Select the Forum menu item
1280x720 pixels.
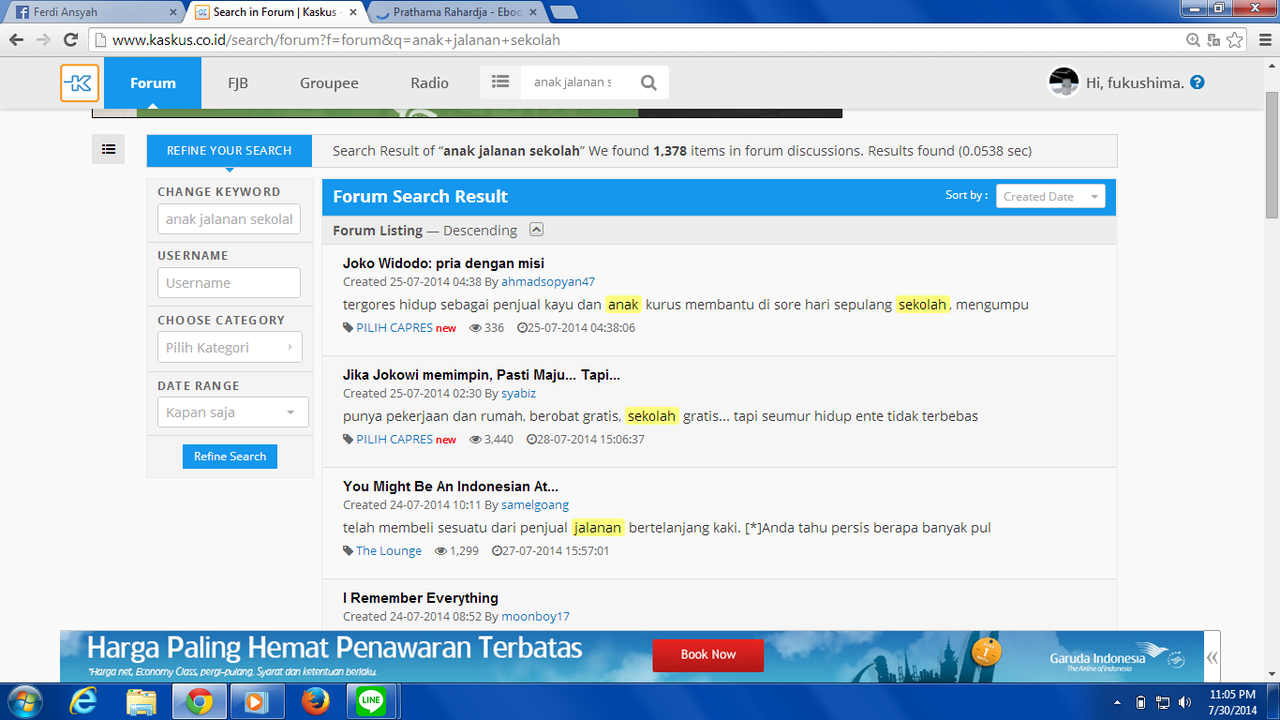point(152,83)
